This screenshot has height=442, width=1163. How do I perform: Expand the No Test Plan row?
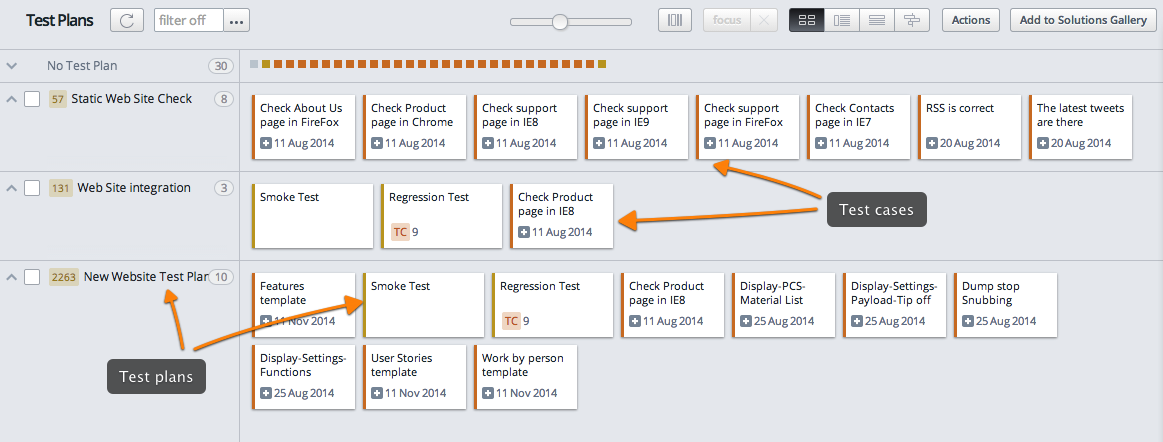pyautogui.click(x=11, y=66)
